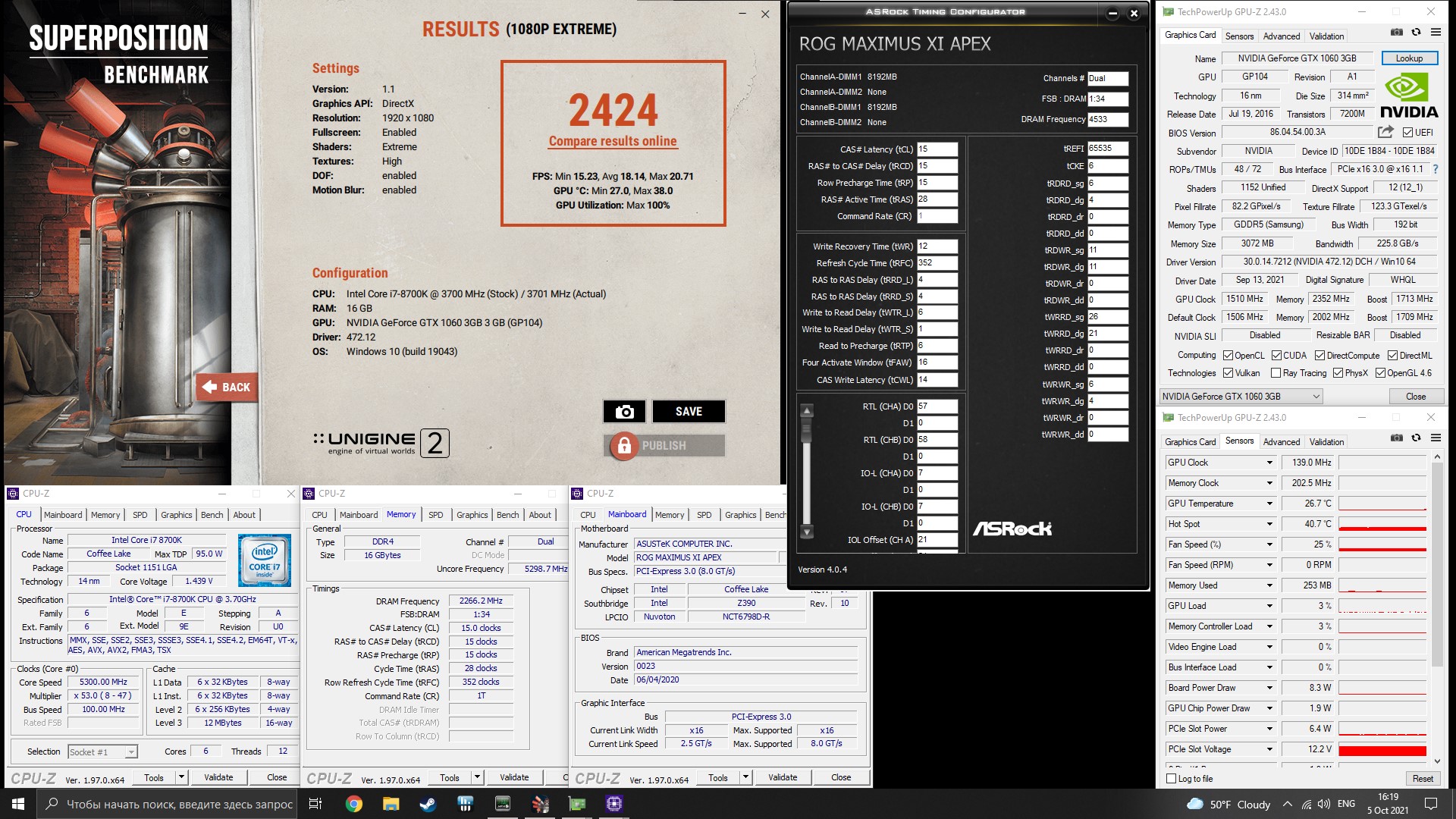Screen dimensions: 1456x819
Task: Open the Hot Spot sensor dropdown arrow
Action: (1269, 524)
